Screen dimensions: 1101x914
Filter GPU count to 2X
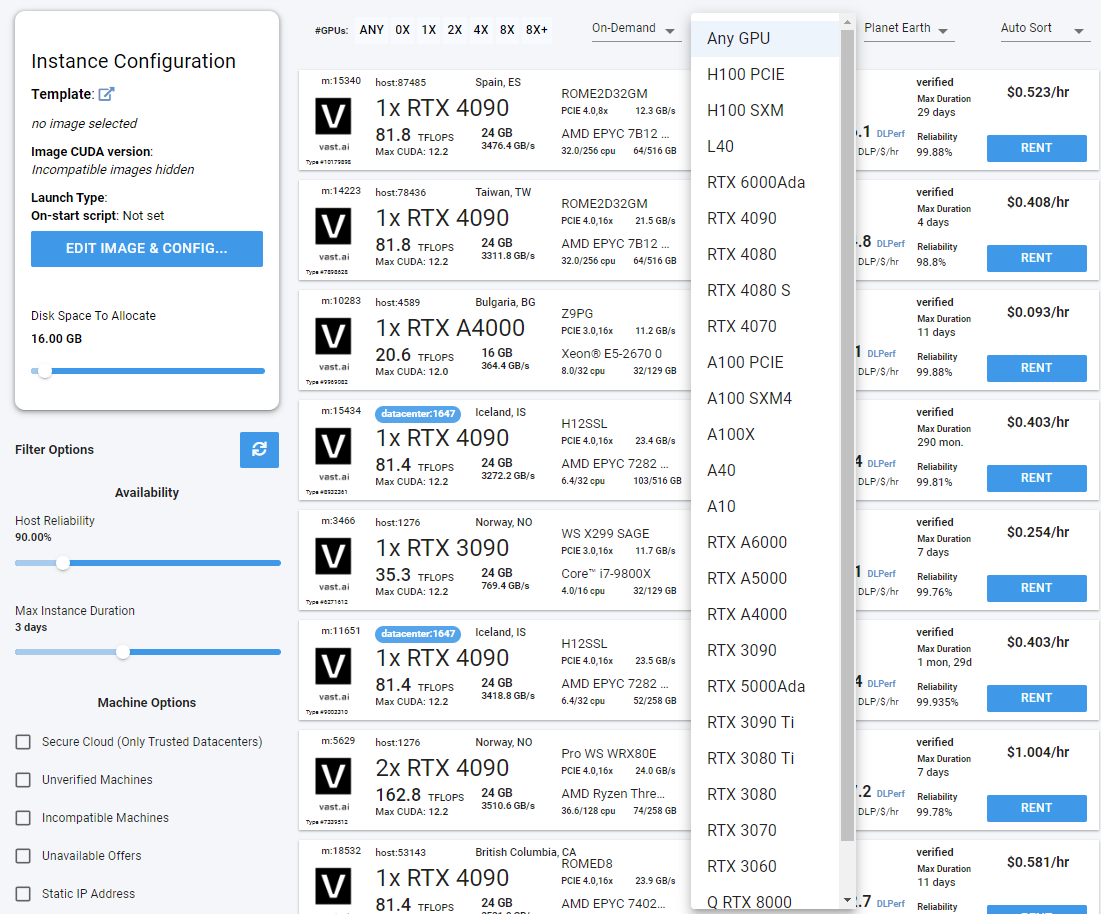pyautogui.click(x=455, y=30)
